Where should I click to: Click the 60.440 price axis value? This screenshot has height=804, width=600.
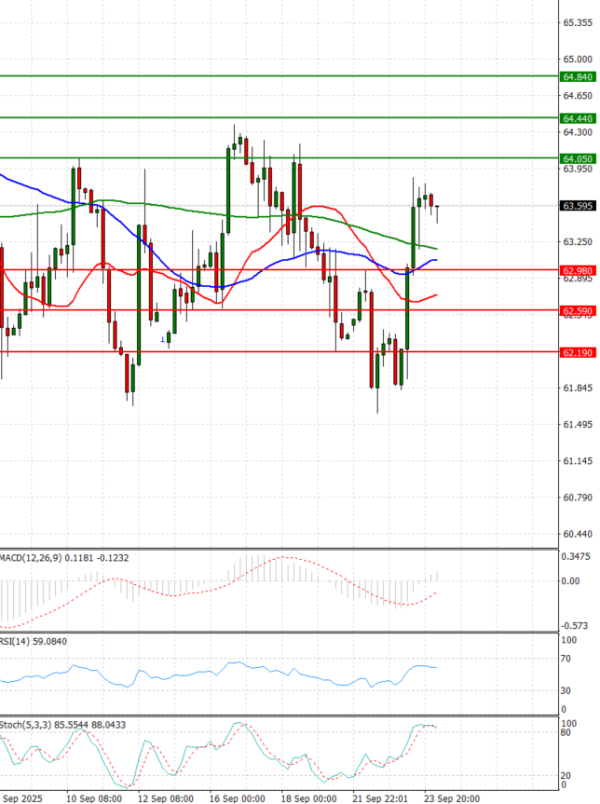click(x=578, y=534)
